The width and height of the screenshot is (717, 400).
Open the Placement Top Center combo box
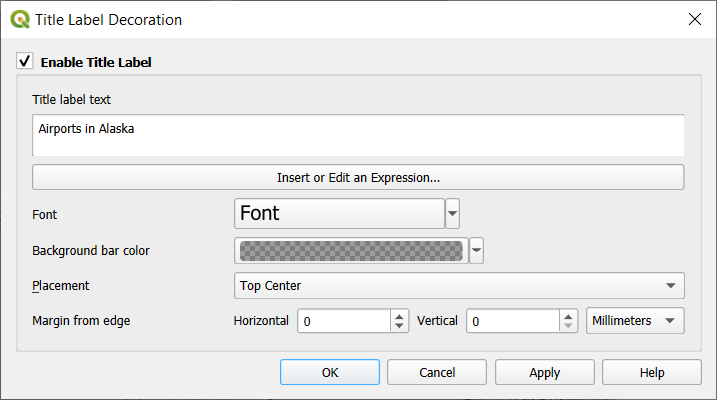point(459,286)
